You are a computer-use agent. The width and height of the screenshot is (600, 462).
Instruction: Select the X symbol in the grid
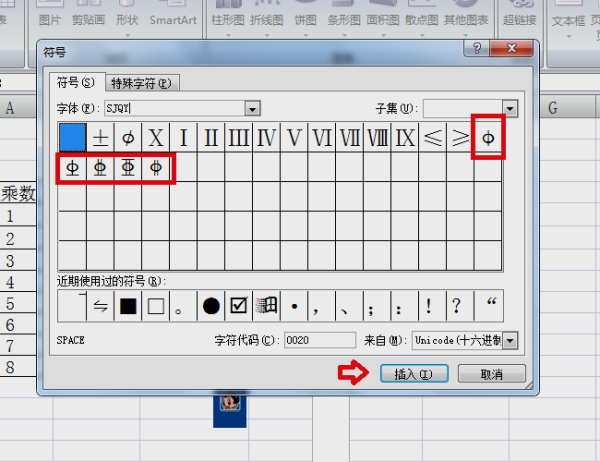pos(155,137)
